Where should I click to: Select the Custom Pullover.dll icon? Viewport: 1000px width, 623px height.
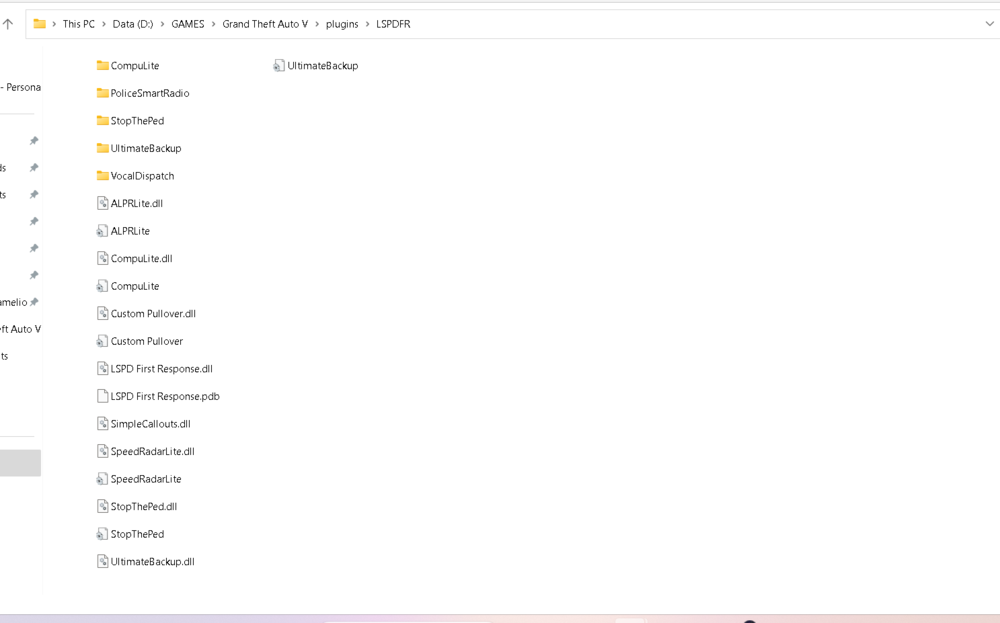(102, 313)
